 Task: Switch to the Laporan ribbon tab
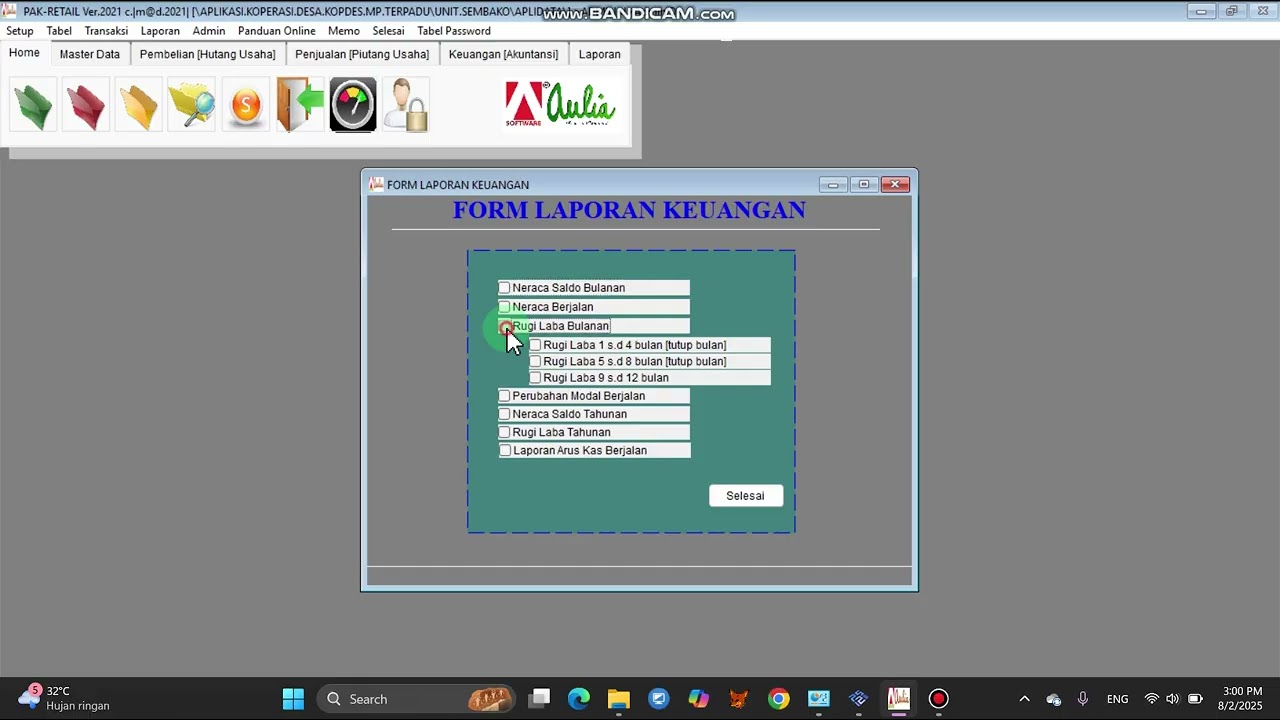(x=600, y=54)
